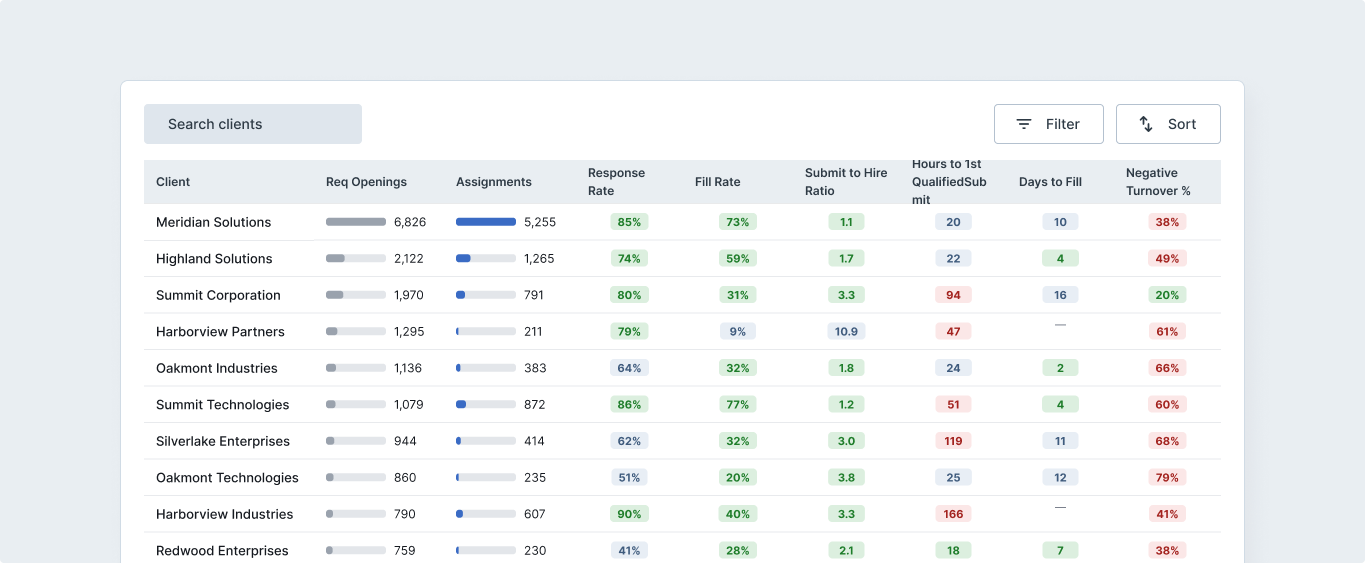The height and width of the screenshot is (563, 1365).
Task: Open Meridian Solutions client row
Action: 682,222
